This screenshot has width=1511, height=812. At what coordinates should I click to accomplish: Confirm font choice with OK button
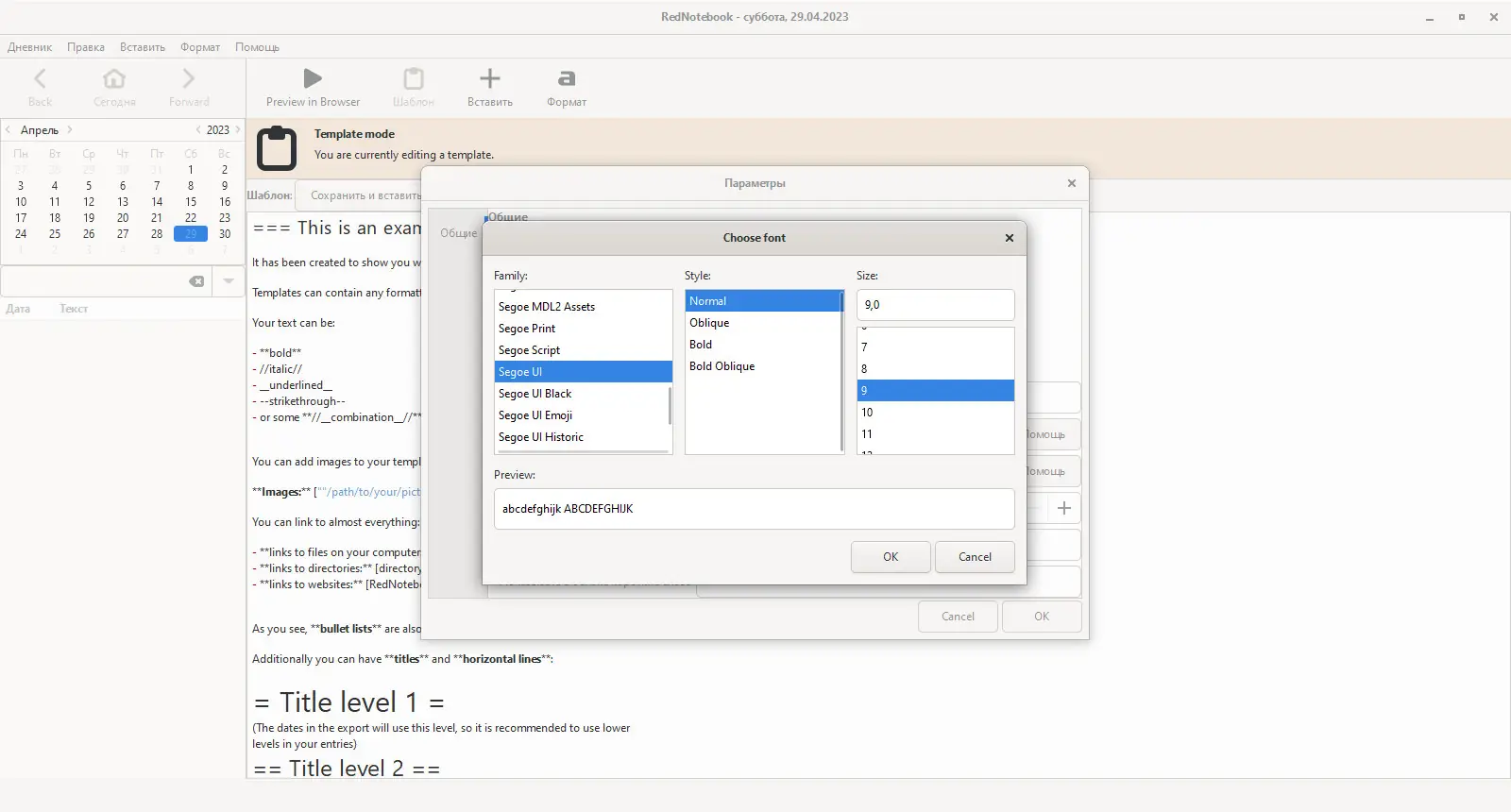(x=891, y=557)
